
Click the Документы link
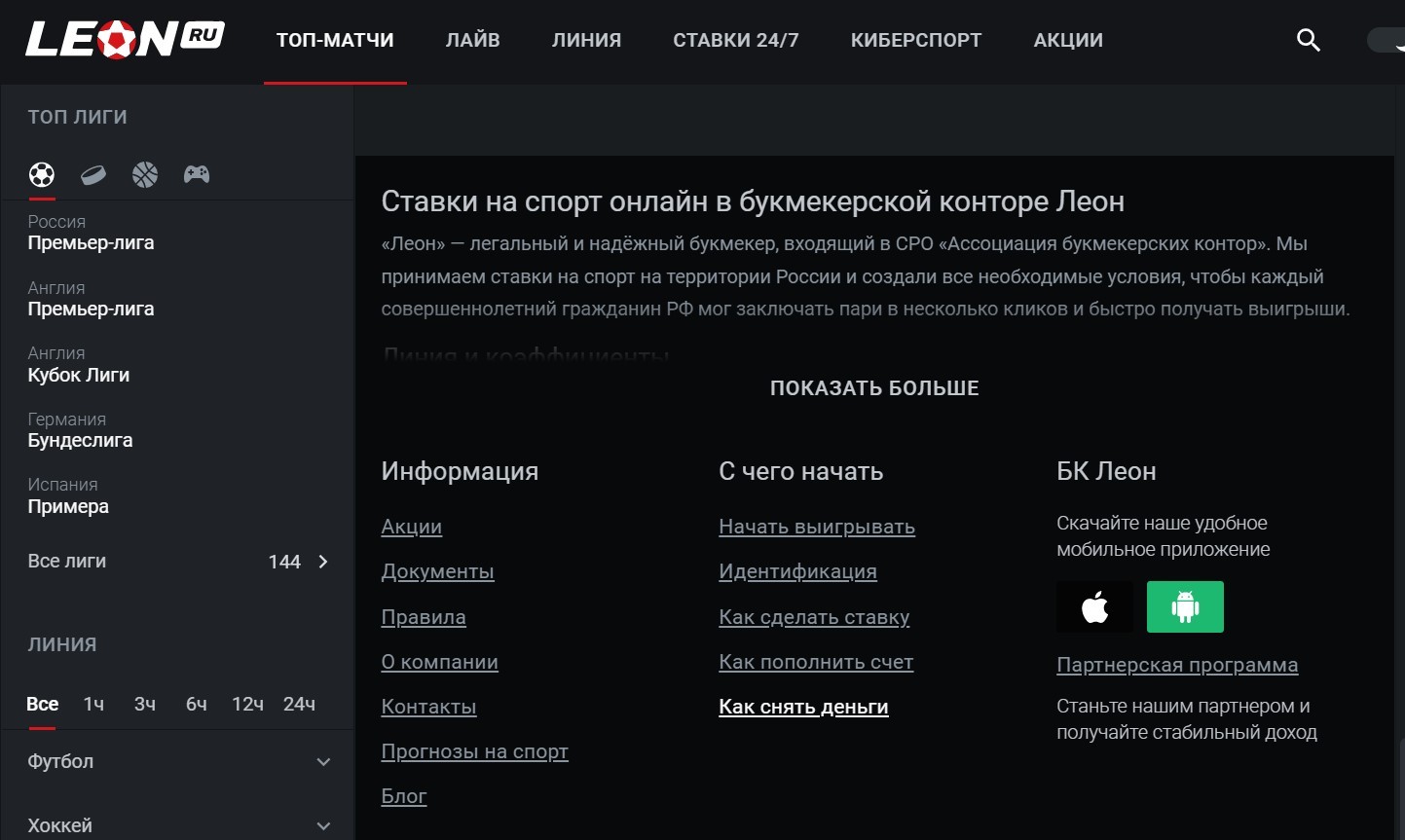tap(438, 571)
